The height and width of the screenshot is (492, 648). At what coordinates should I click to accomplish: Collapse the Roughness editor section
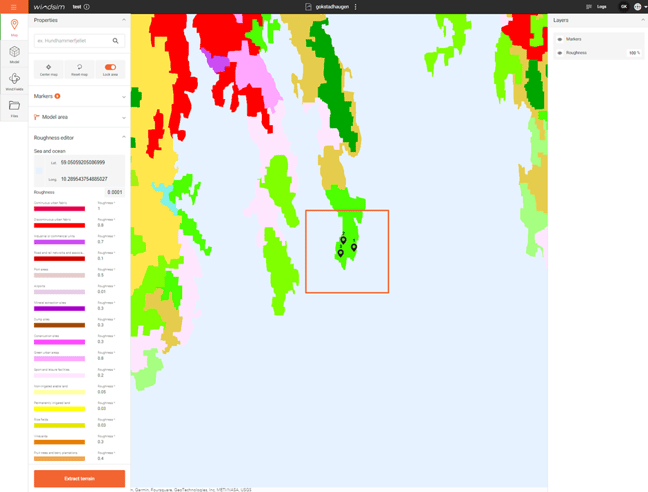point(124,137)
